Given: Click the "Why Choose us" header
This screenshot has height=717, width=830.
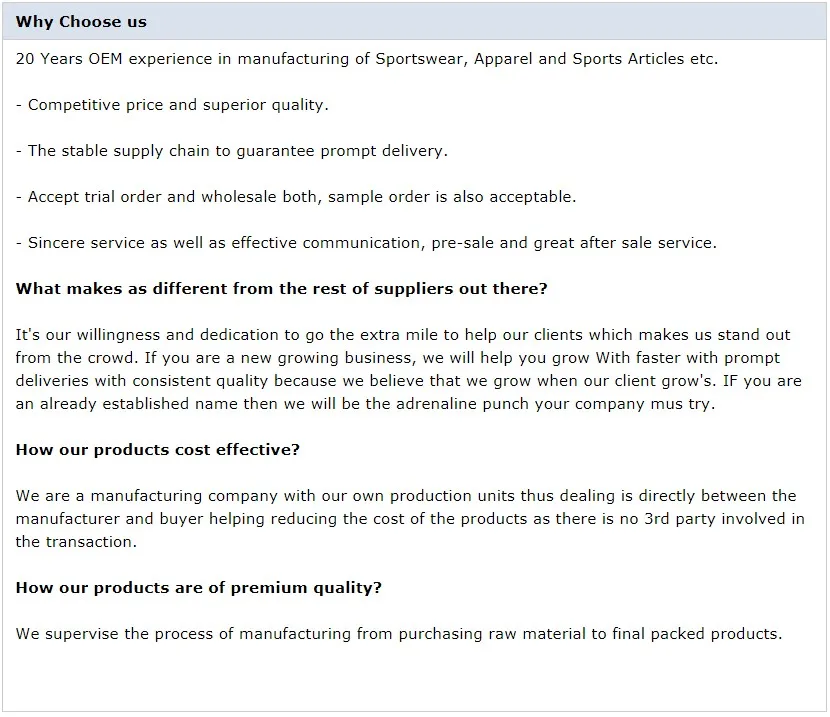Looking at the screenshot, I should 81,22.
